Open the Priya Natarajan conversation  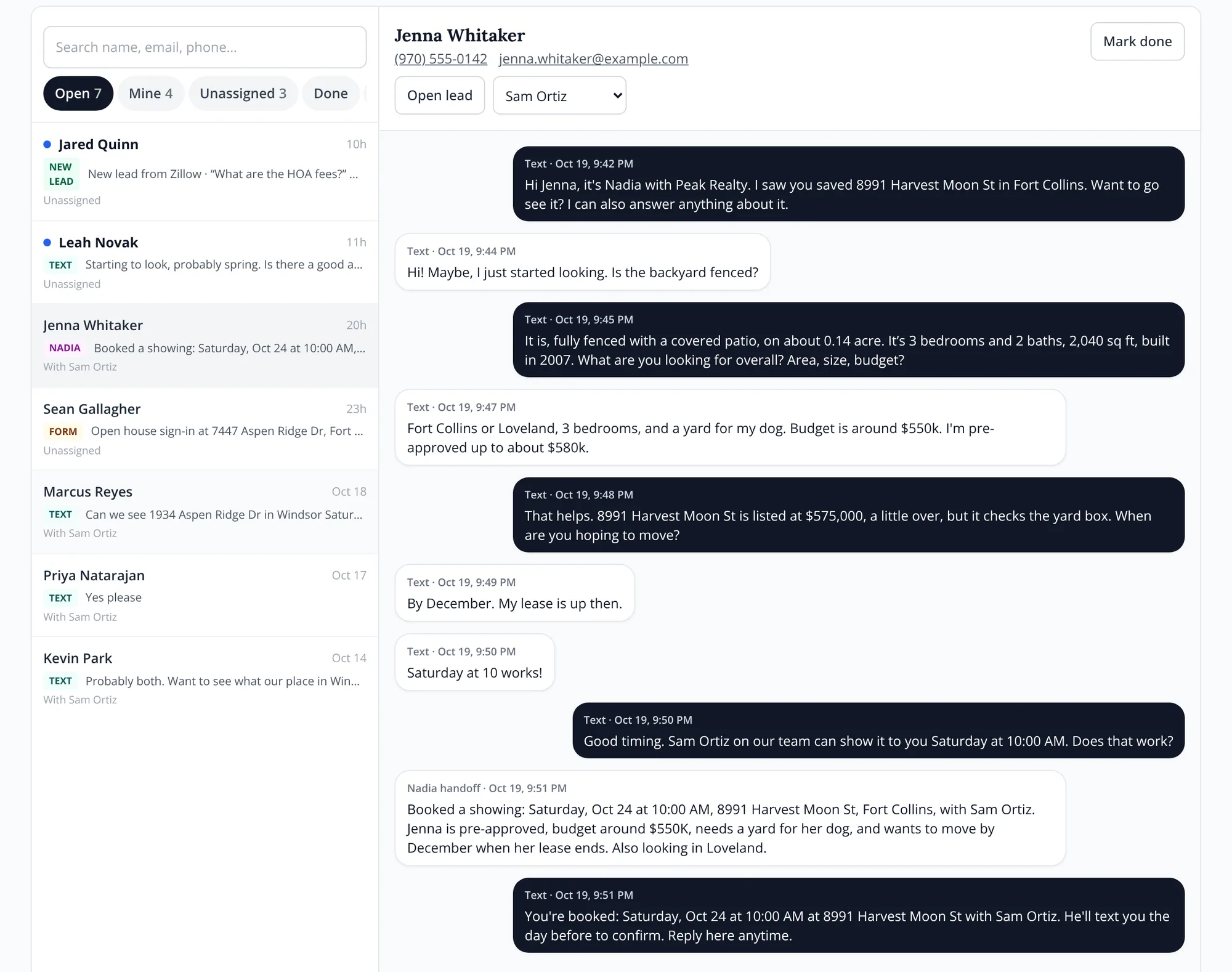pos(205,595)
